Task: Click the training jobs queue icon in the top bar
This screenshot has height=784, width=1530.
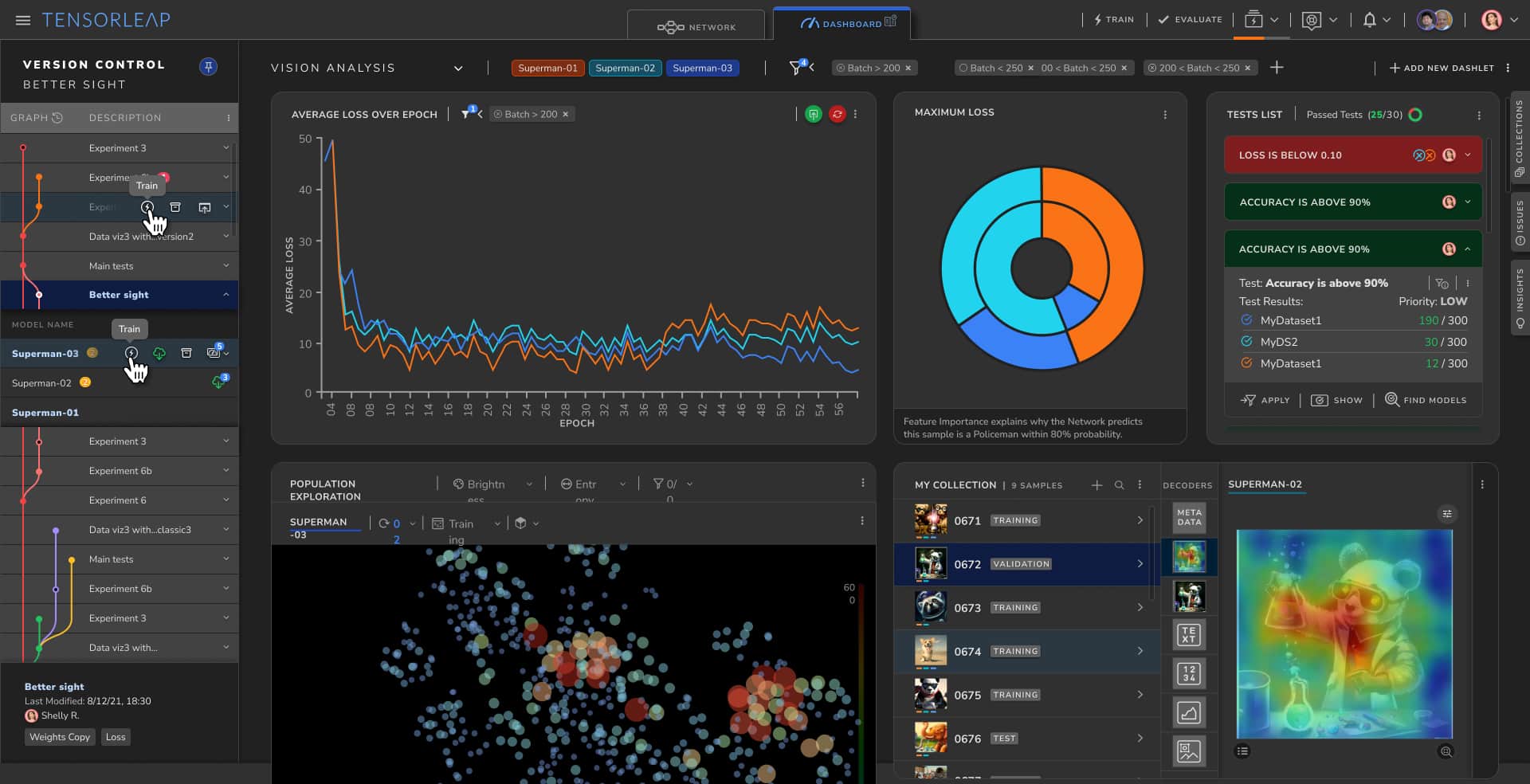Action: 1253,20
